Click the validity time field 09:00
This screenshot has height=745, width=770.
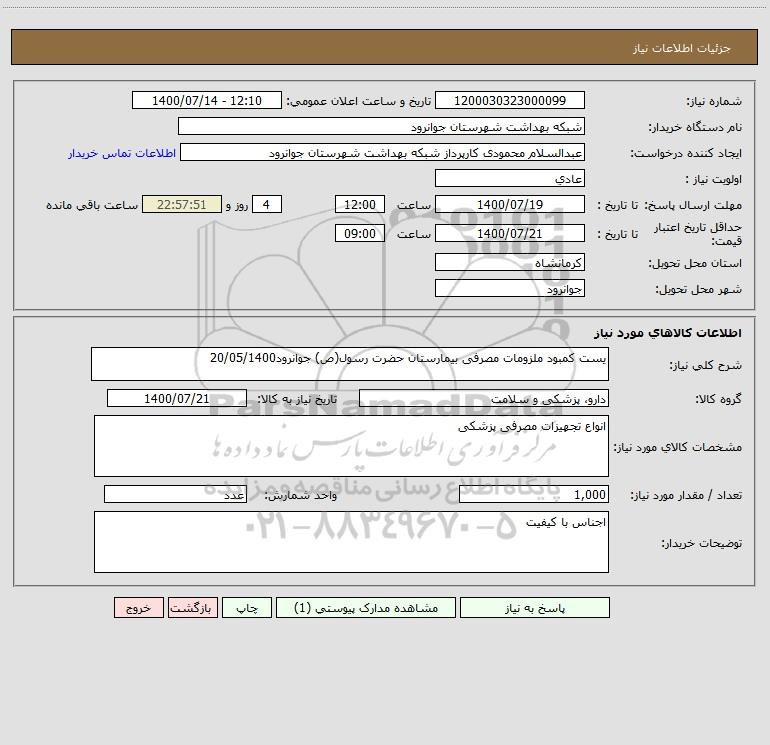(x=359, y=233)
